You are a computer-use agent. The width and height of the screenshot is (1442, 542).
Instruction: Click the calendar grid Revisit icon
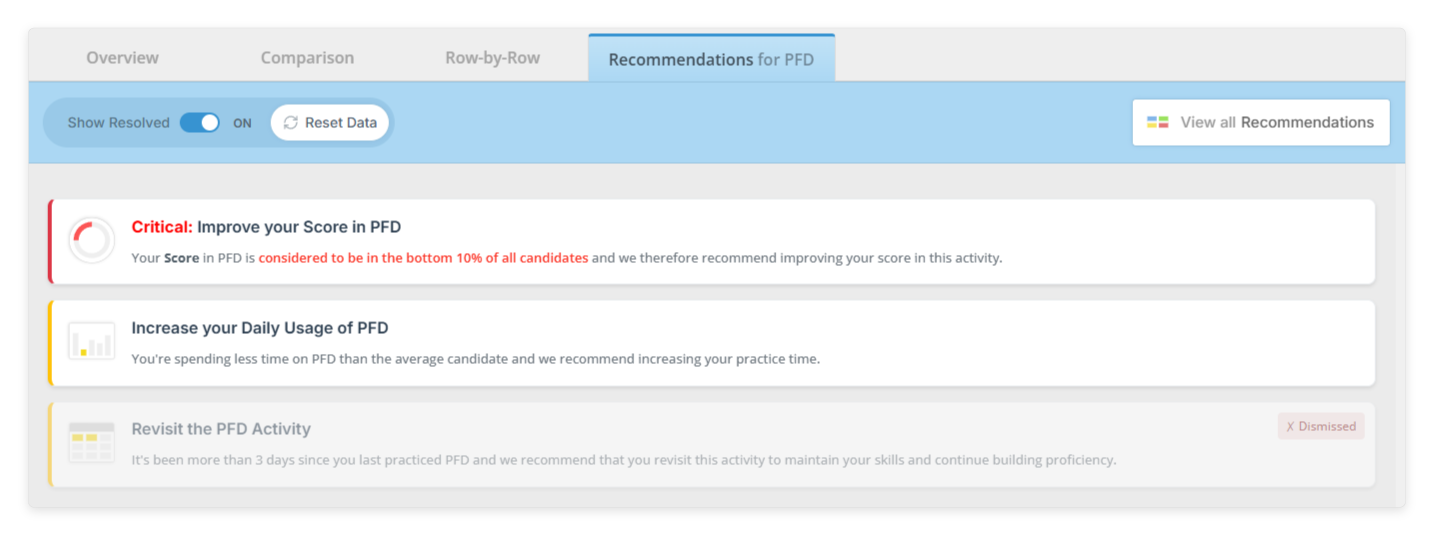(x=92, y=442)
